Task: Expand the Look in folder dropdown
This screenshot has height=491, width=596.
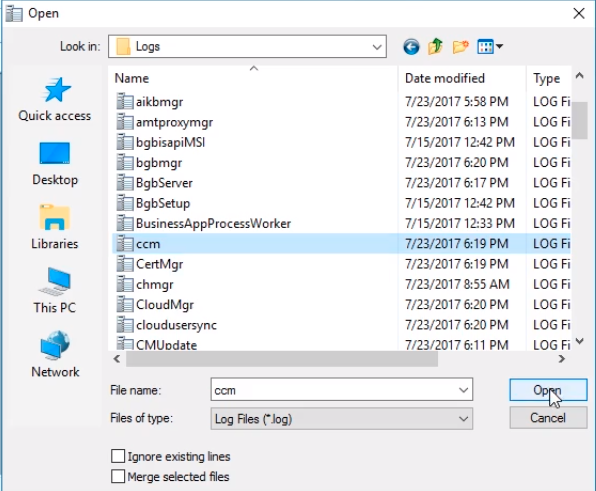Action: click(x=377, y=47)
